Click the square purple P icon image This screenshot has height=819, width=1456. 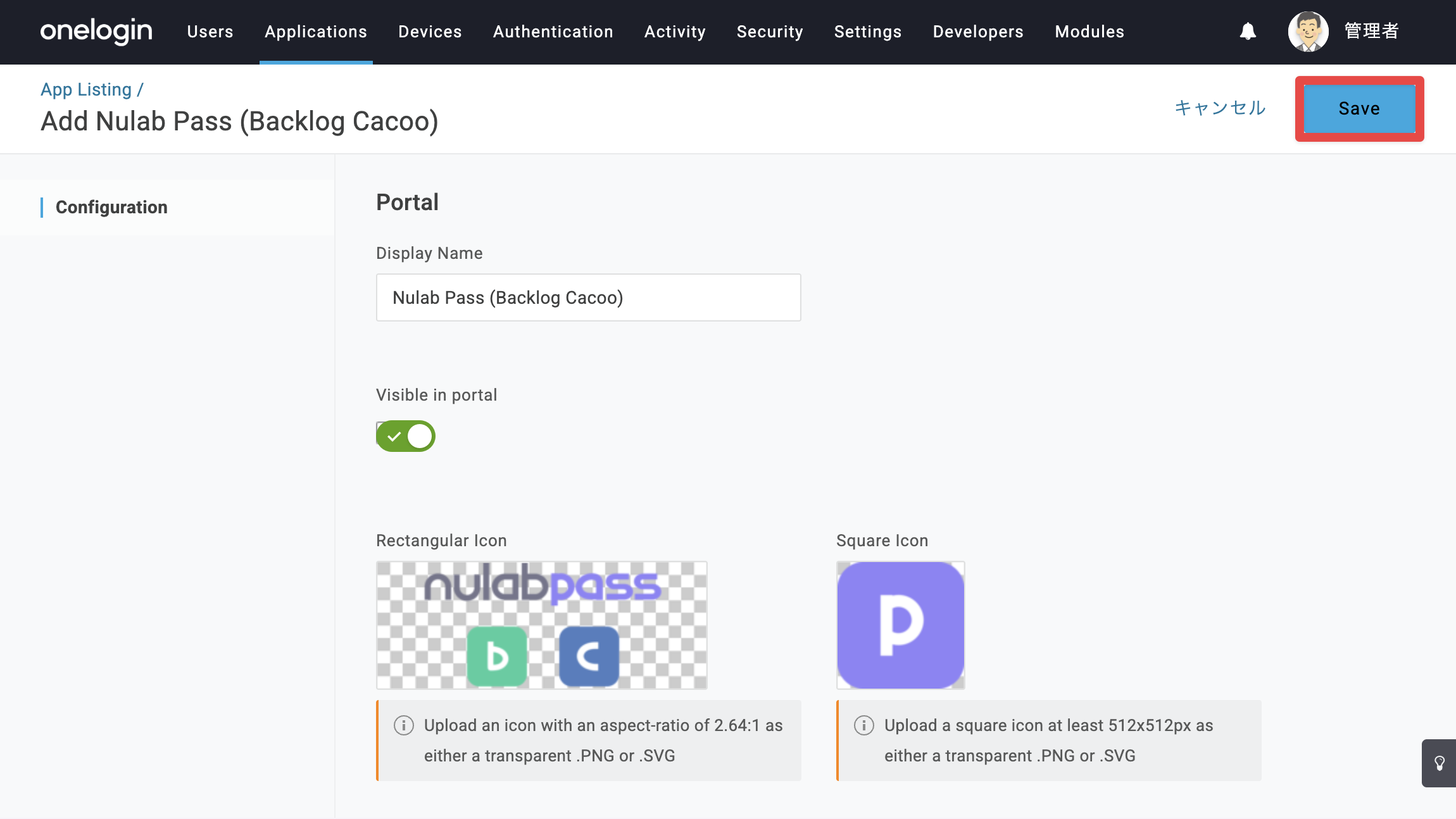pos(901,625)
